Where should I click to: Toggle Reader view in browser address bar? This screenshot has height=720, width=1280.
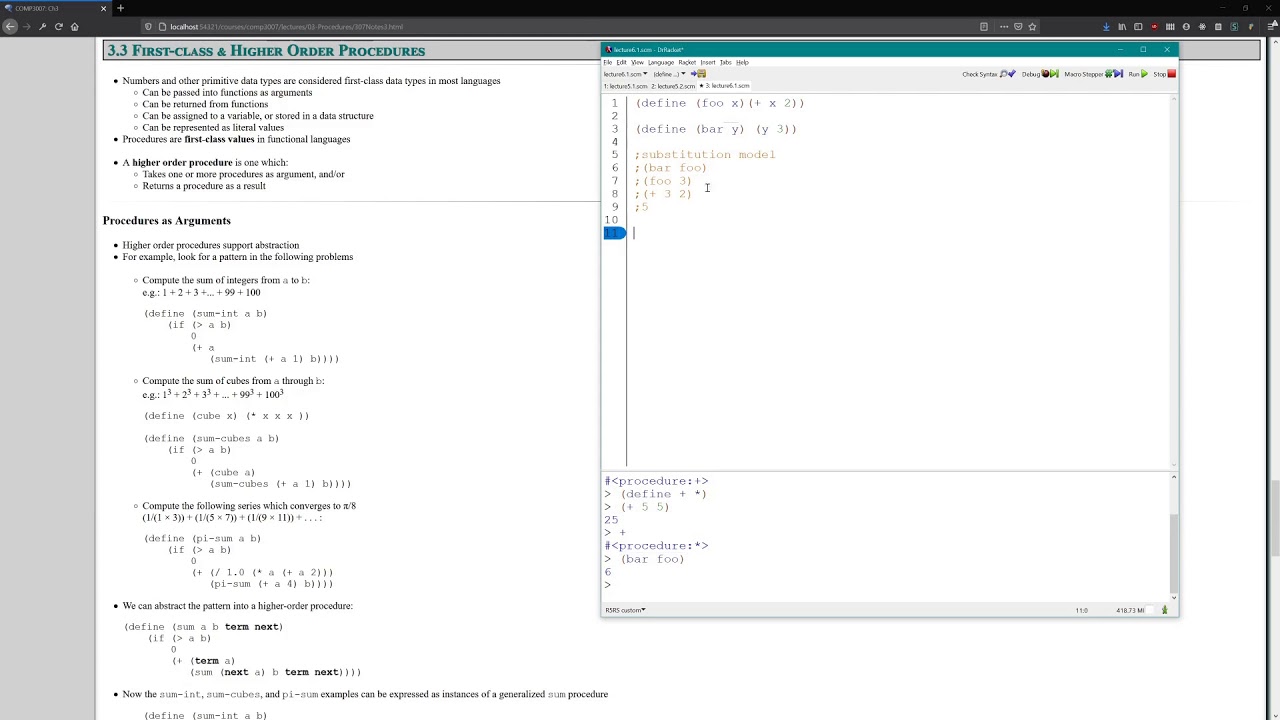click(984, 27)
